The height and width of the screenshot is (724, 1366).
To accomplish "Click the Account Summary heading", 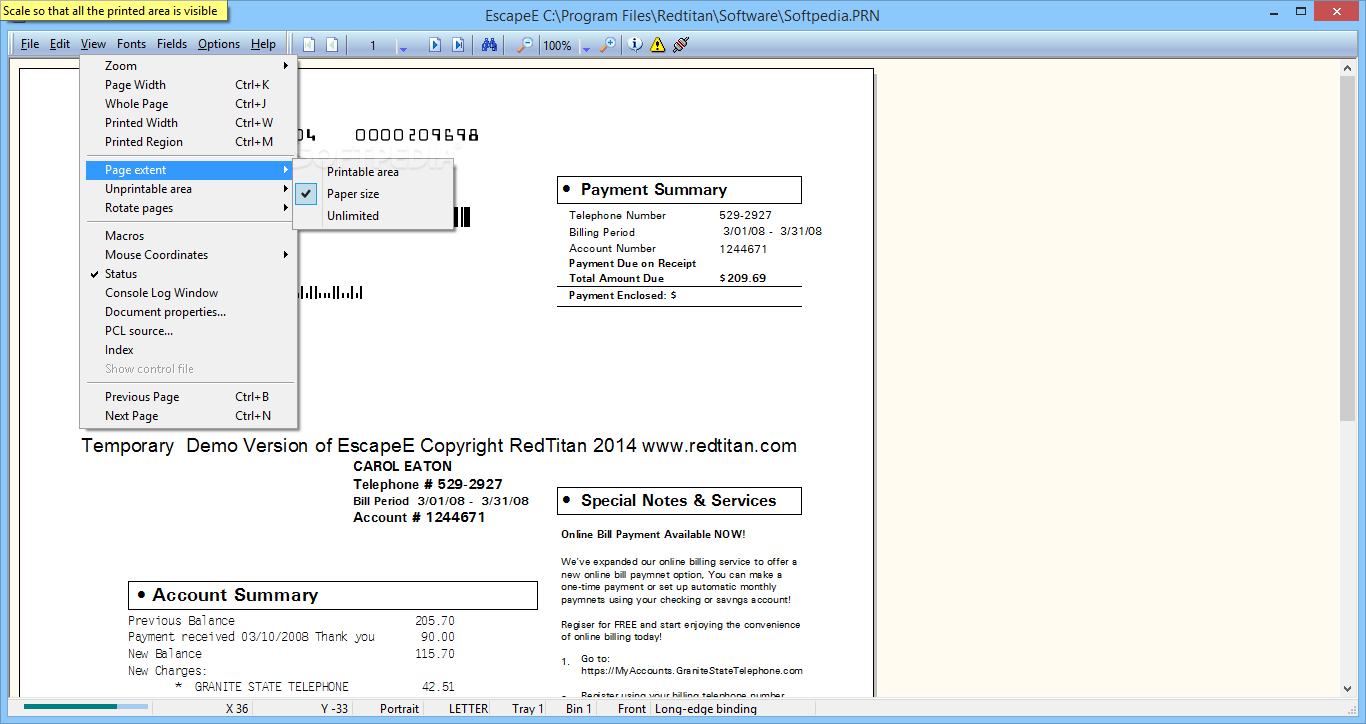I will click(235, 595).
